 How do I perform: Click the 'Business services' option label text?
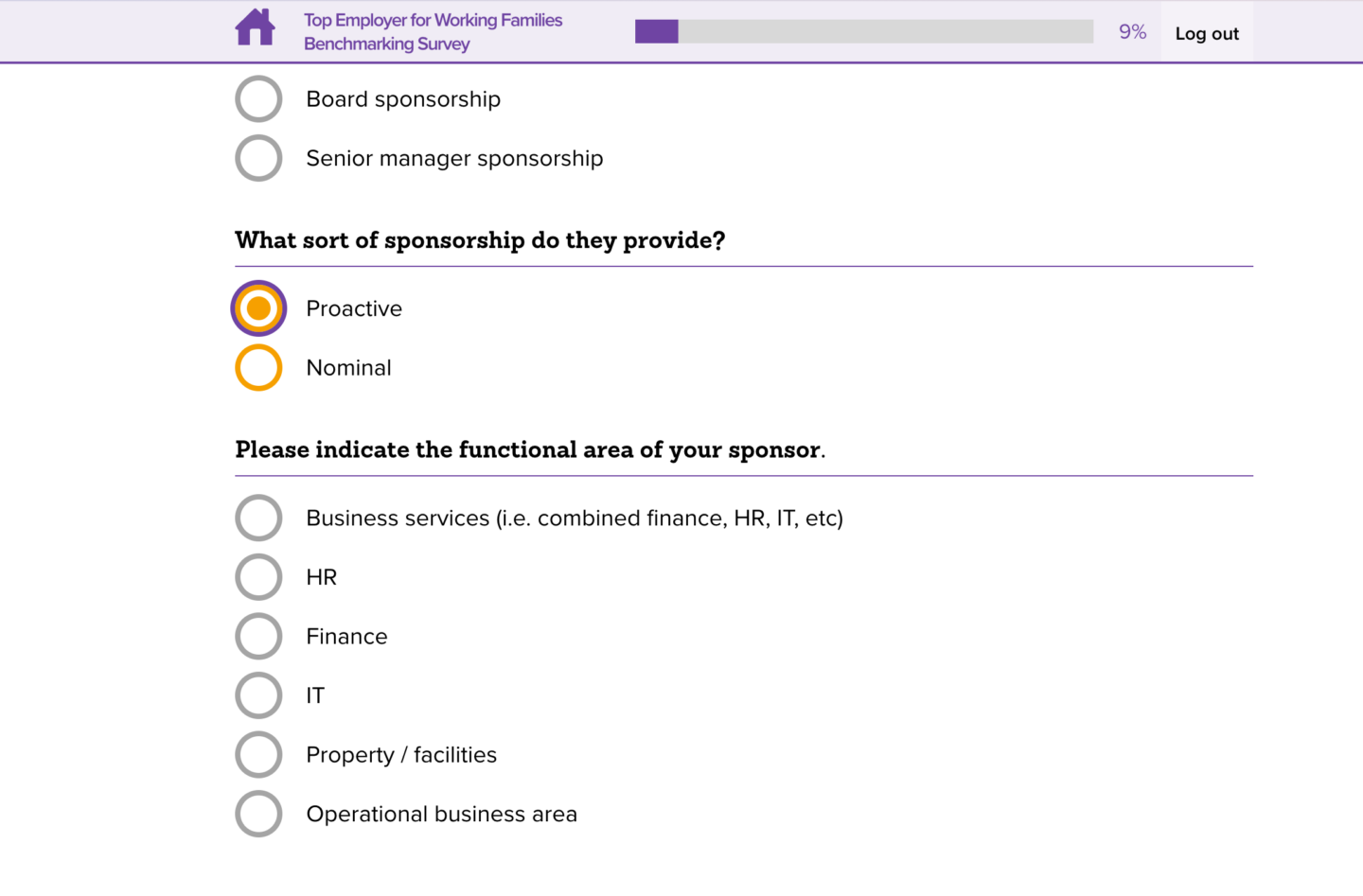click(574, 518)
